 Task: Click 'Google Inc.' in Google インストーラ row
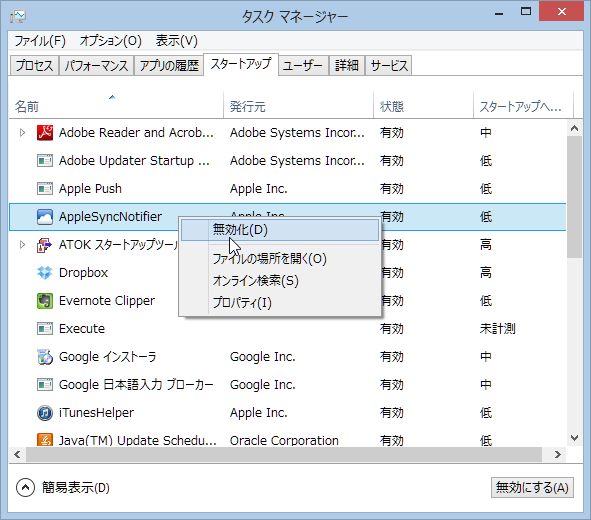pos(262,357)
